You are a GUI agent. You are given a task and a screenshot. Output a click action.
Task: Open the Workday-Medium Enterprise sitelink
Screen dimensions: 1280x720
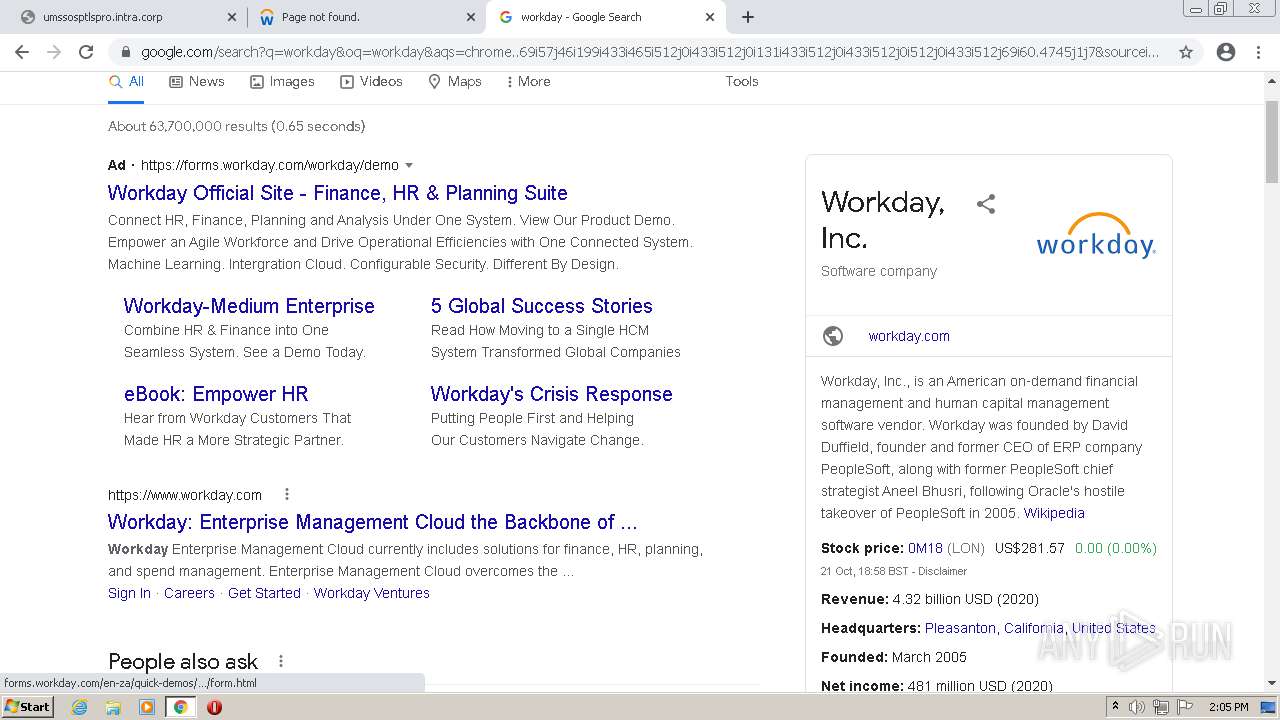249,306
